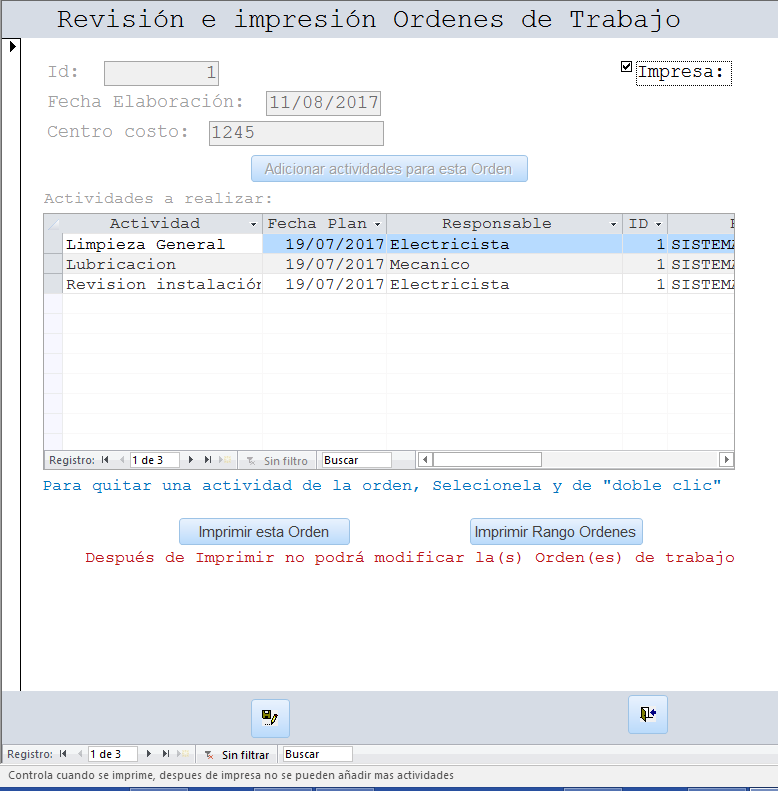Click the subform horizontal scrollbar thumb
Image resolution: width=778 pixels, height=791 pixels.
pyautogui.click(x=487, y=460)
